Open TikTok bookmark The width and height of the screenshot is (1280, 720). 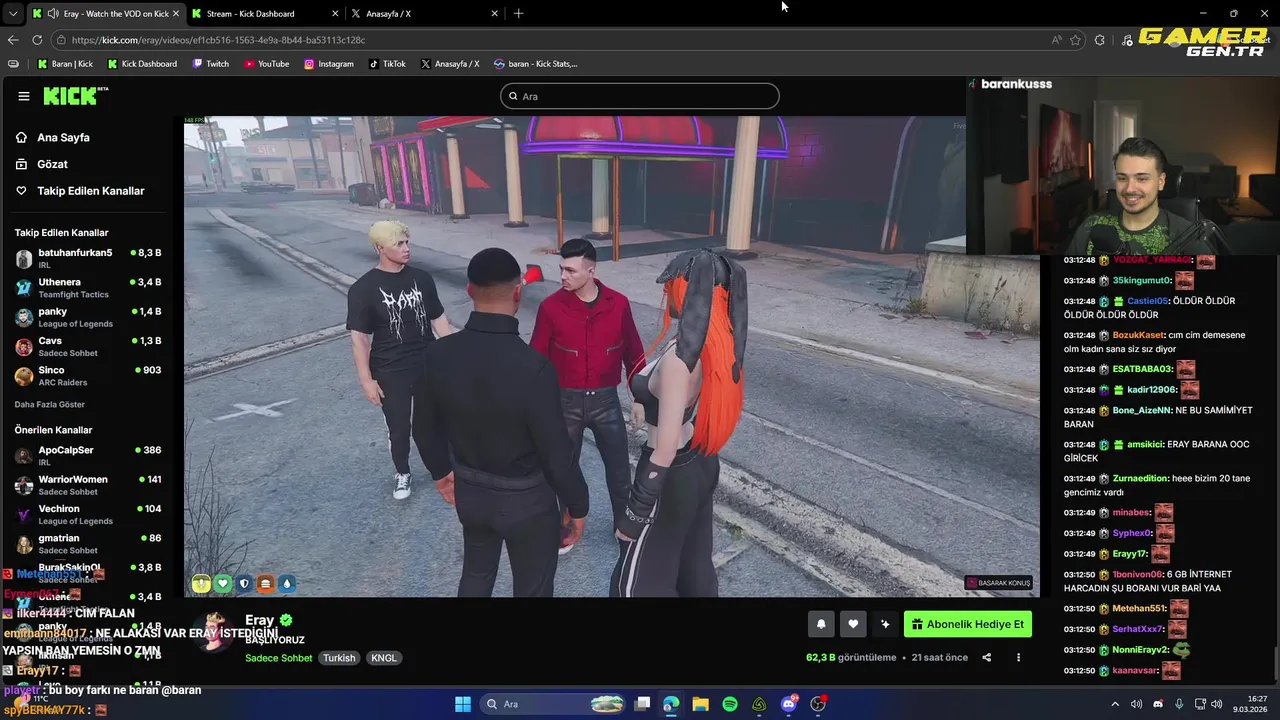point(387,64)
